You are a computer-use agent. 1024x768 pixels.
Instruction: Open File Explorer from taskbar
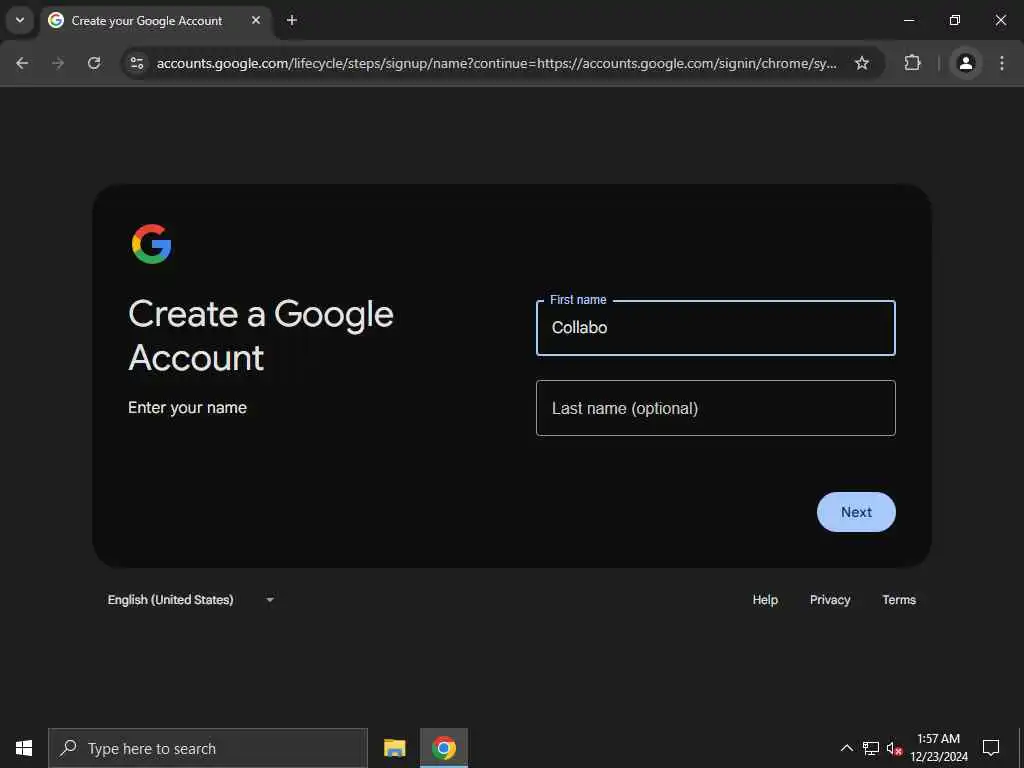394,748
